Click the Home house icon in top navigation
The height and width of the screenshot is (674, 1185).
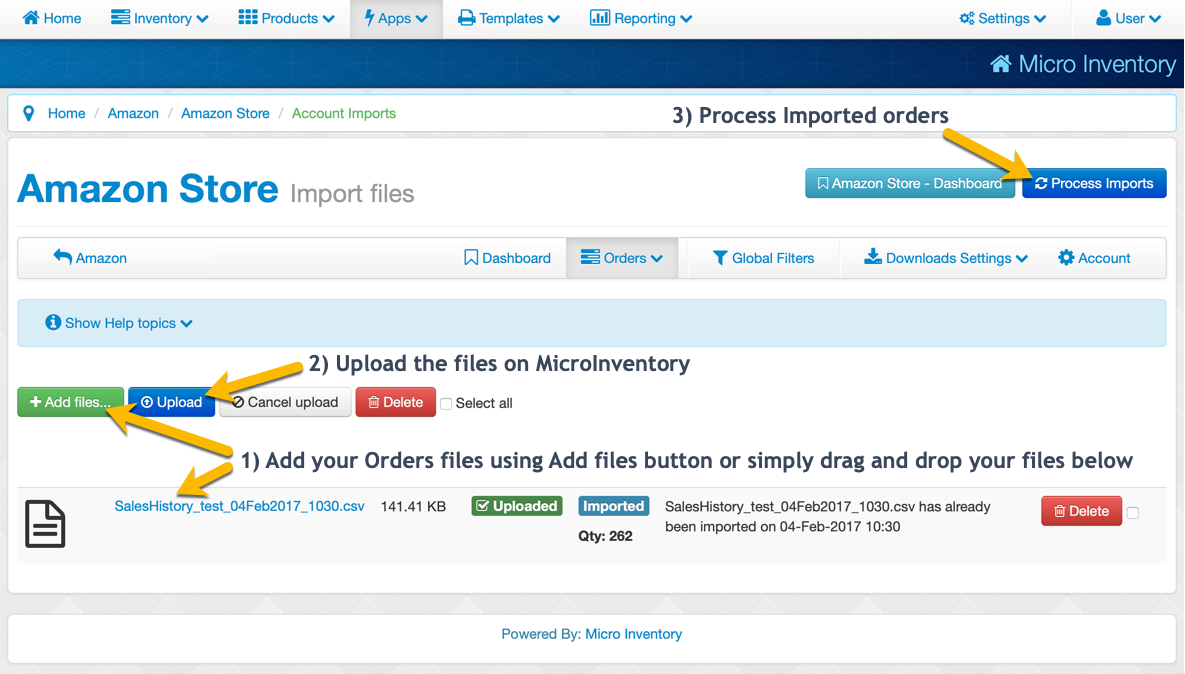(x=31, y=18)
